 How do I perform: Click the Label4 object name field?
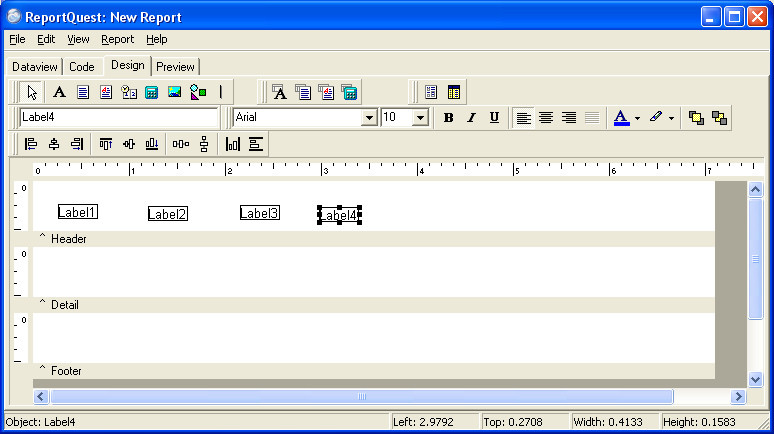point(118,118)
